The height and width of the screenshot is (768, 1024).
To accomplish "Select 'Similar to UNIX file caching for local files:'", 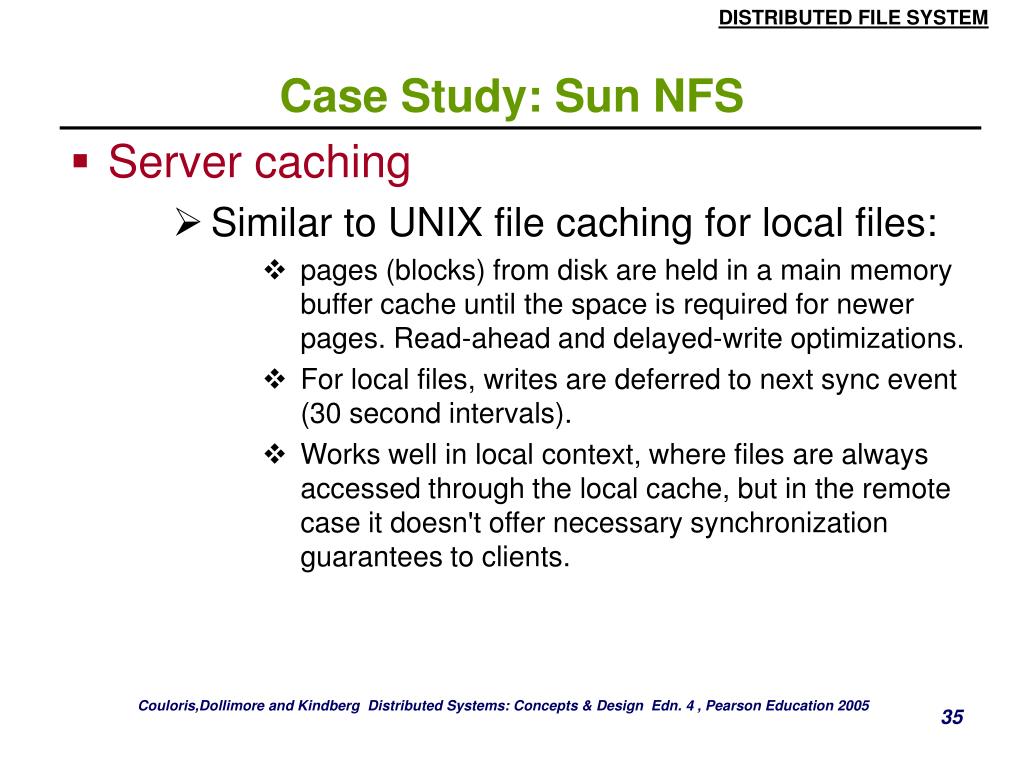I will (574, 223).
